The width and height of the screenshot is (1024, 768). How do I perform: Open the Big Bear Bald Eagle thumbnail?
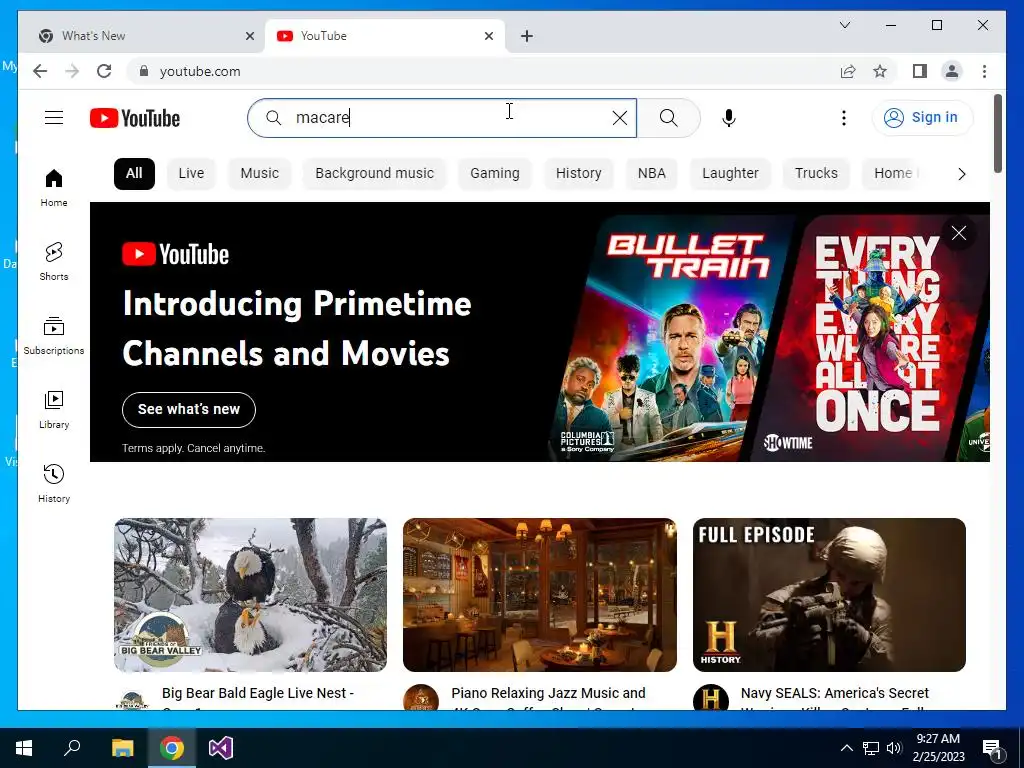tap(250, 594)
